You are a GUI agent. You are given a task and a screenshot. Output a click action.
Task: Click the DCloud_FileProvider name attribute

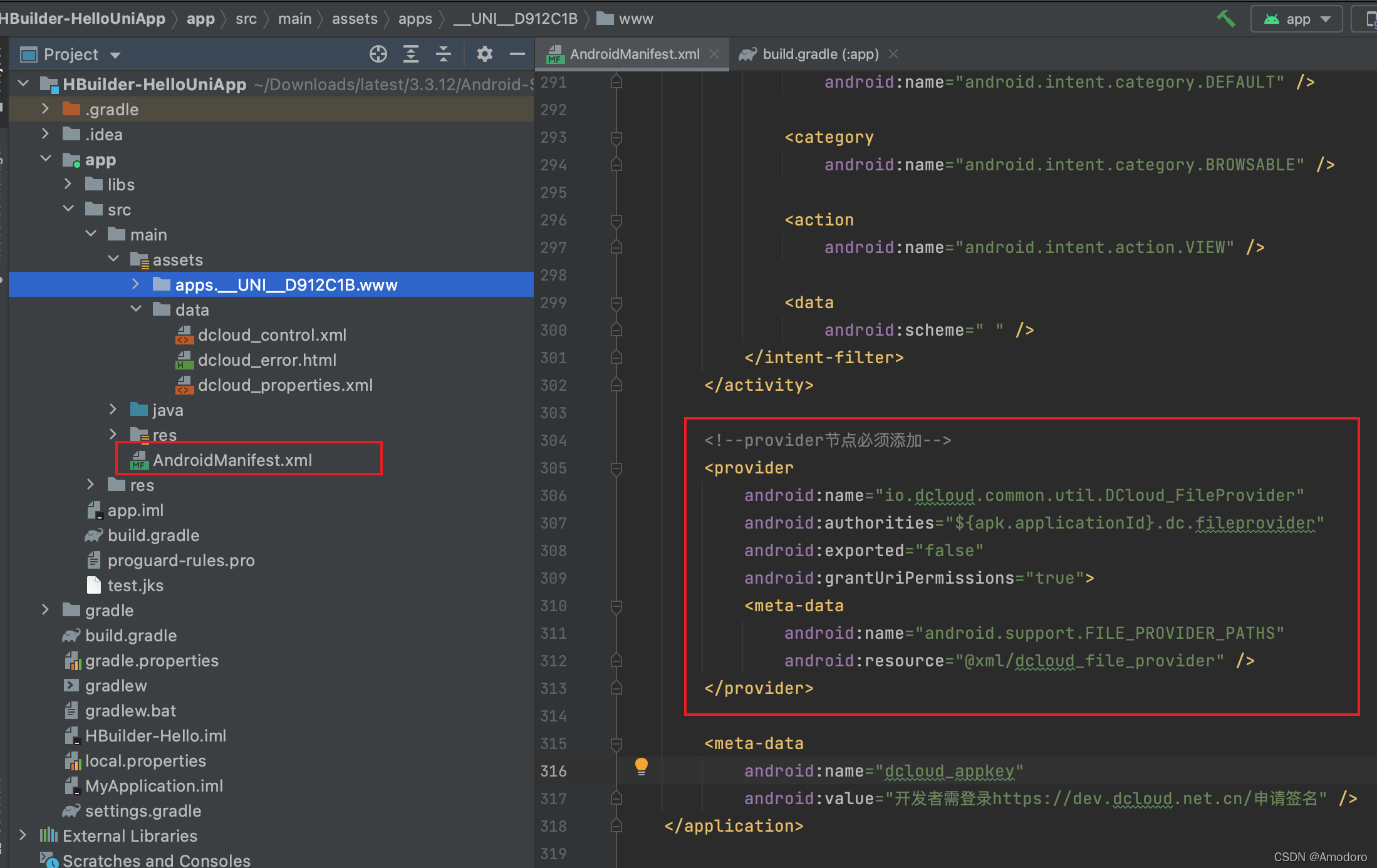(1024, 495)
